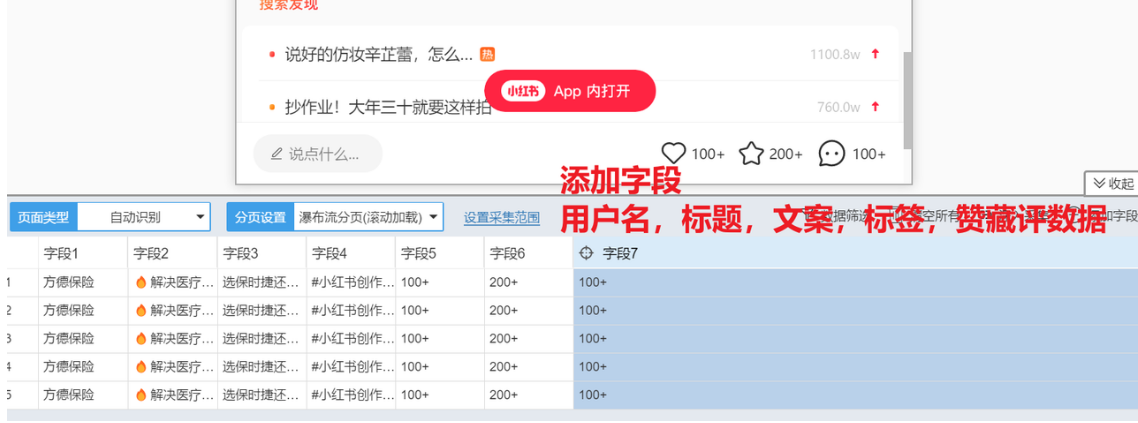Open the 页面类型 自动识别 dropdown
Viewport: 1138px width, 423px height.
(144, 216)
